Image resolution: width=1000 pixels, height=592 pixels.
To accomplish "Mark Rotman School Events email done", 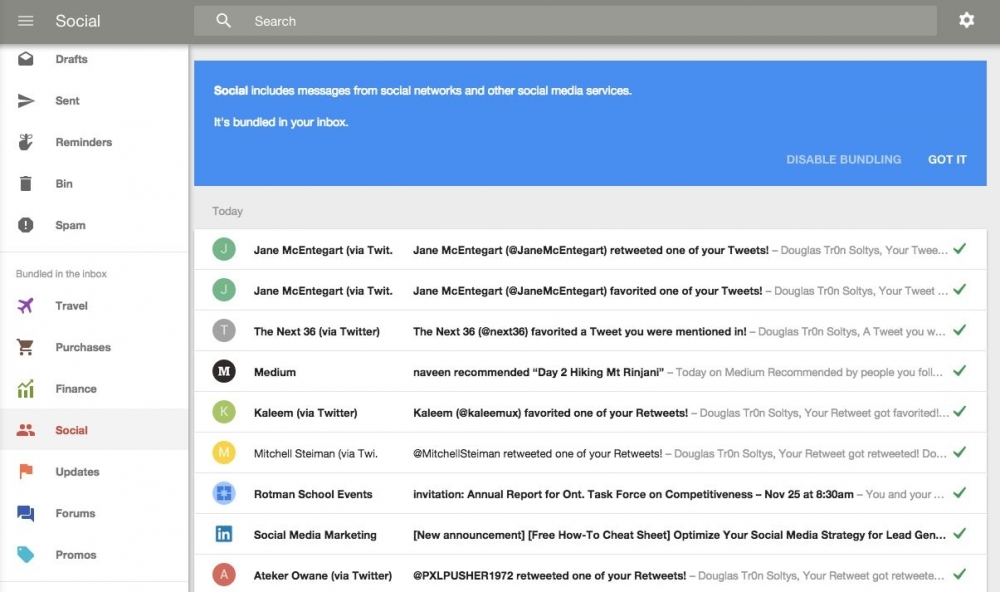I will point(959,493).
